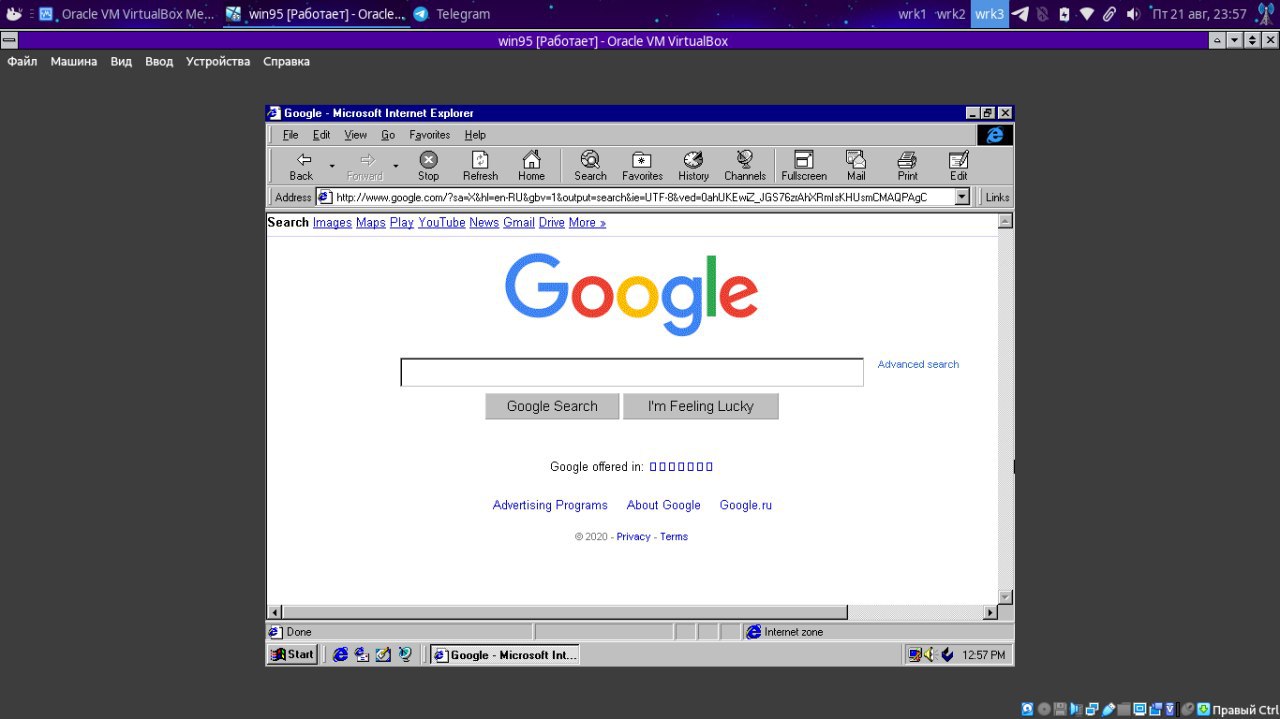Open the Mail toolbar button
1280x719 pixels.
[x=856, y=166]
